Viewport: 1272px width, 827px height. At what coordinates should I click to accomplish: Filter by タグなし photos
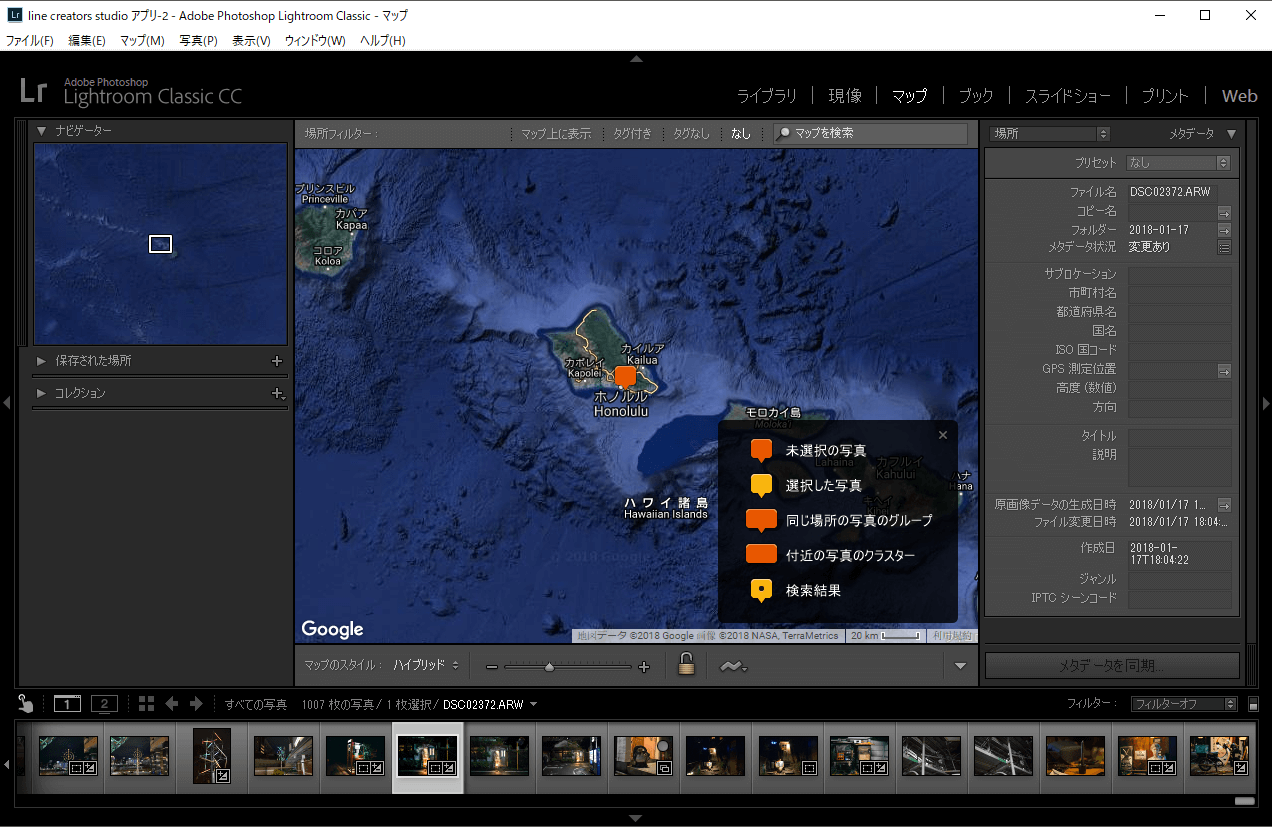(691, 133)
